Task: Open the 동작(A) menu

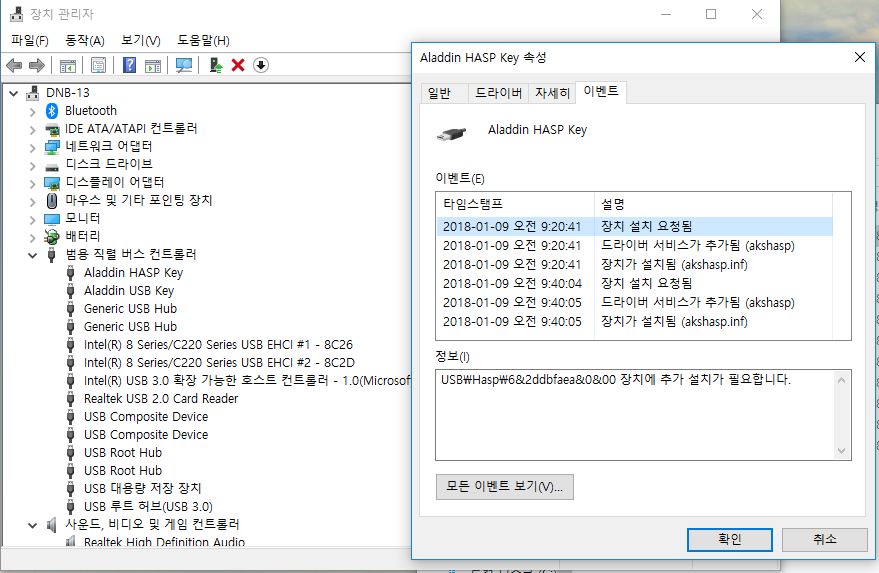Action: 84,40
